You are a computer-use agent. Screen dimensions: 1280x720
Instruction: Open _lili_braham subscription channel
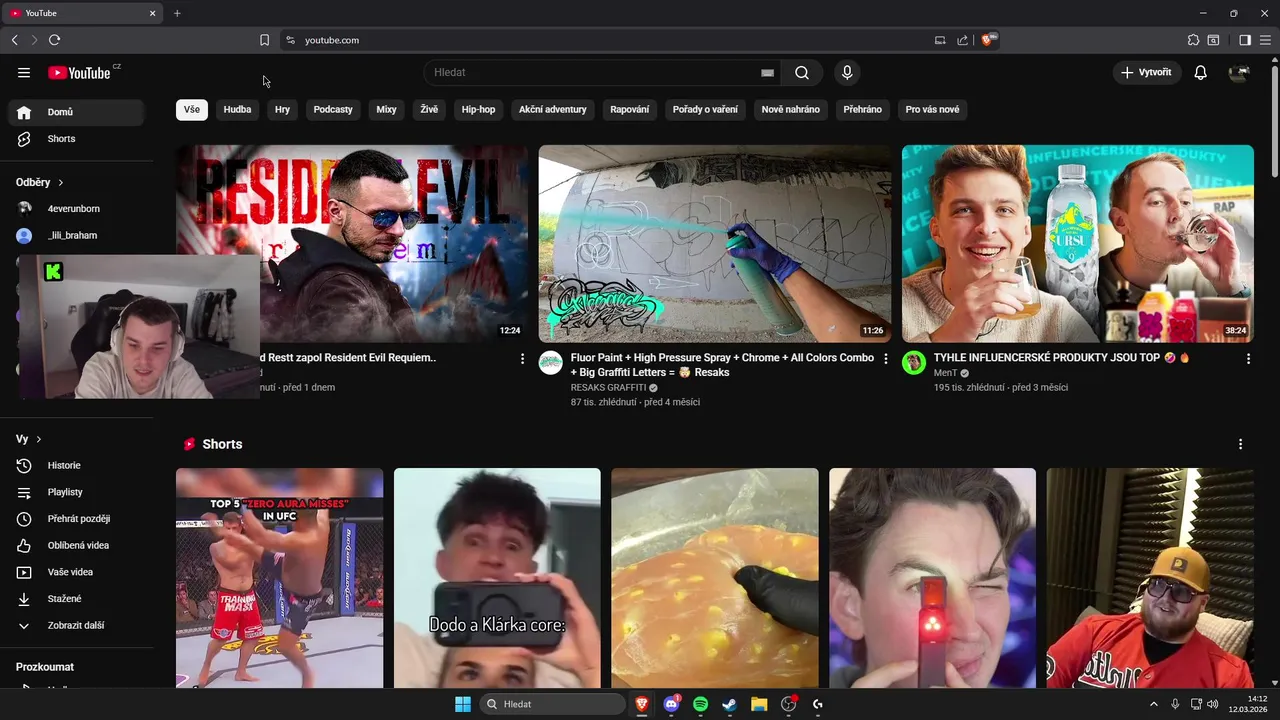[76, 236]
